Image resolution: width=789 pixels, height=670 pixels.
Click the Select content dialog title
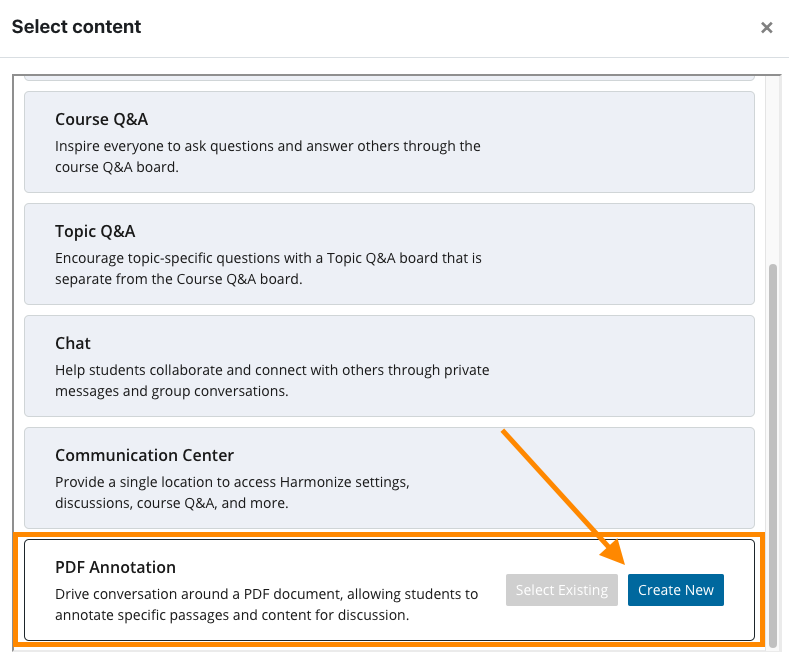77,27
